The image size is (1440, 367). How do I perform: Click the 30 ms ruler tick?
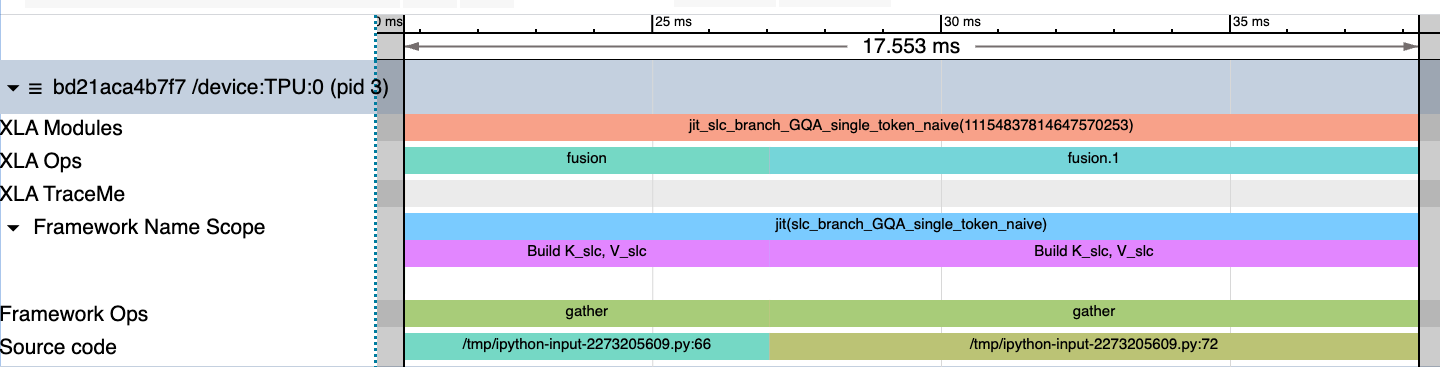point(963,21)
